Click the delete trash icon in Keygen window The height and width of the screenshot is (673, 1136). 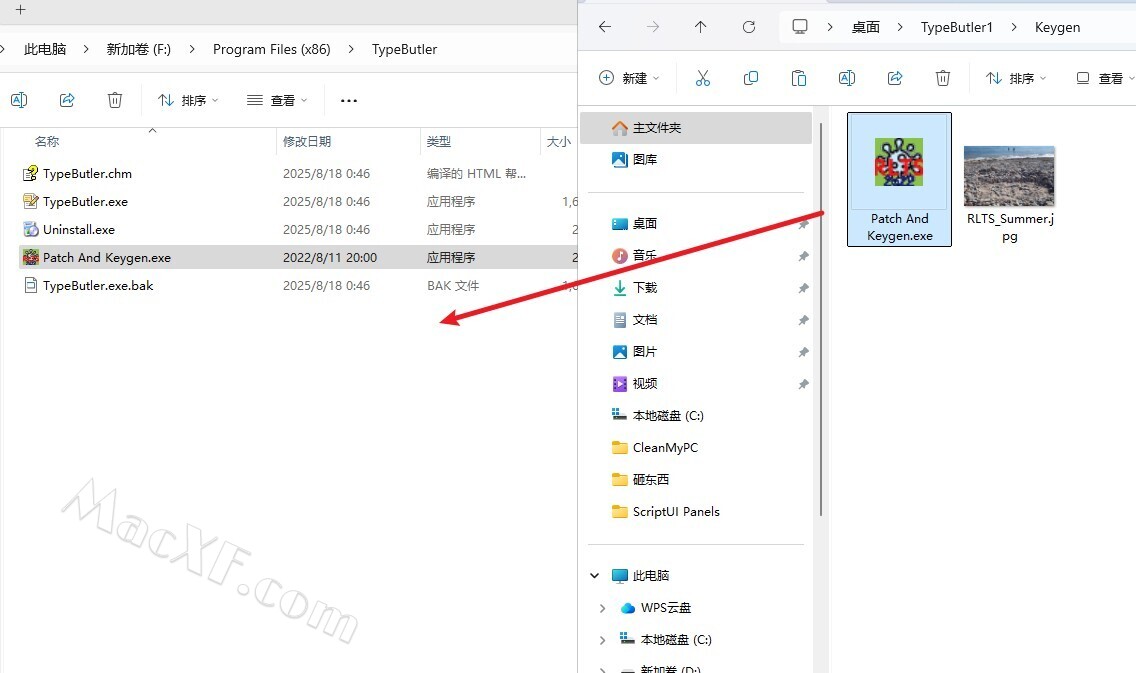click(x=943, y=78)
